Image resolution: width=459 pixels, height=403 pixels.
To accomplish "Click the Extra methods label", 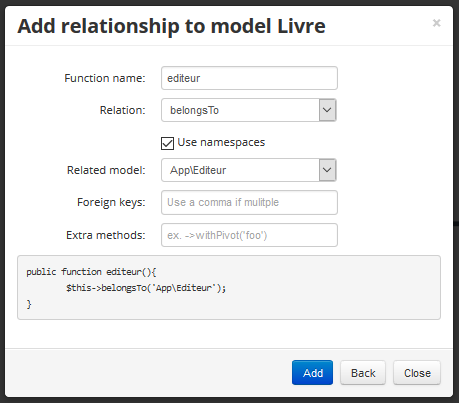I will 106,235.
